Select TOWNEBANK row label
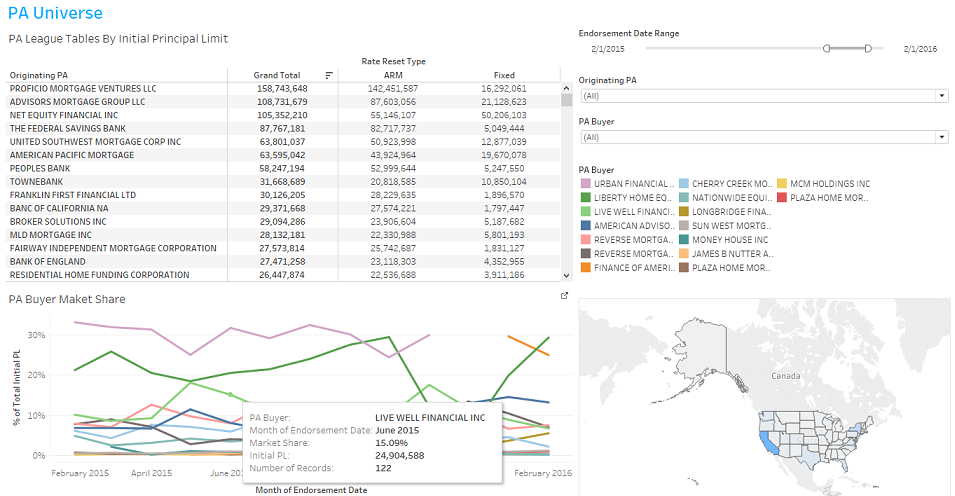The width and height of the screenshot is (955, 496). coord(36,182)
